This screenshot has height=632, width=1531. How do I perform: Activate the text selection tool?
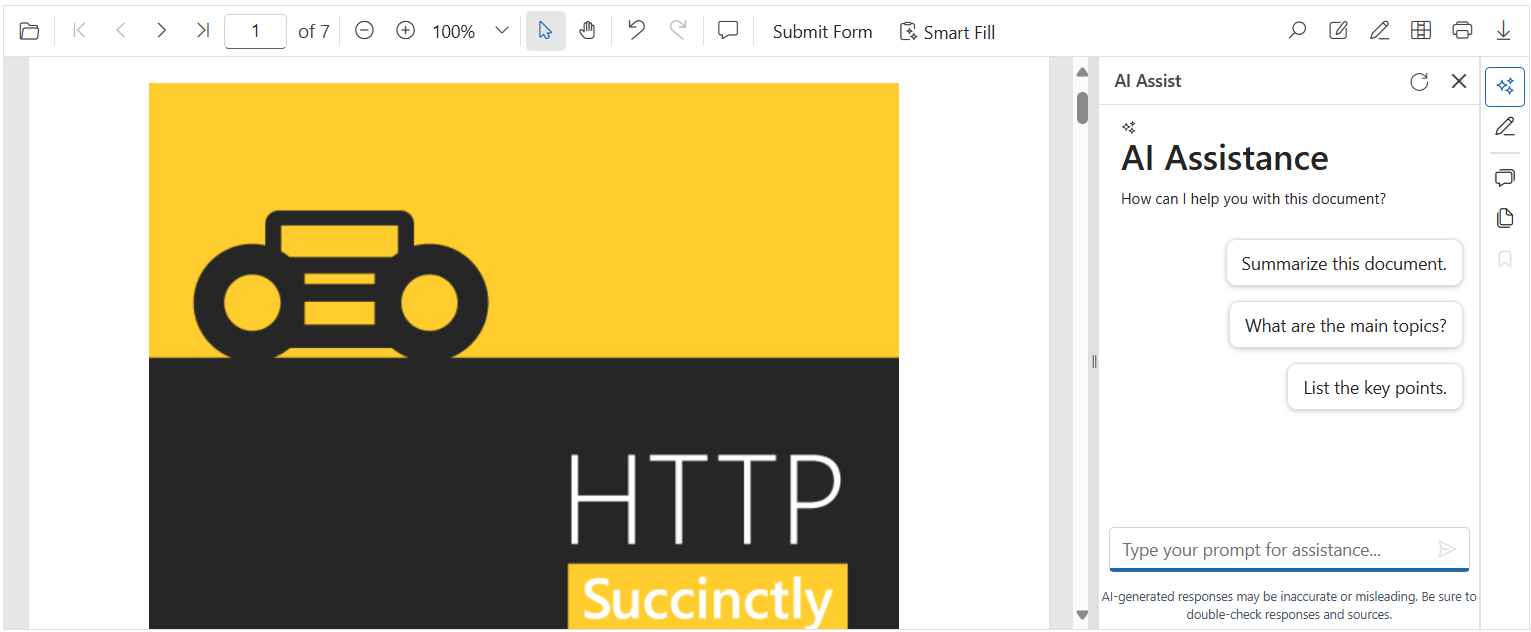tap(545, 30)
